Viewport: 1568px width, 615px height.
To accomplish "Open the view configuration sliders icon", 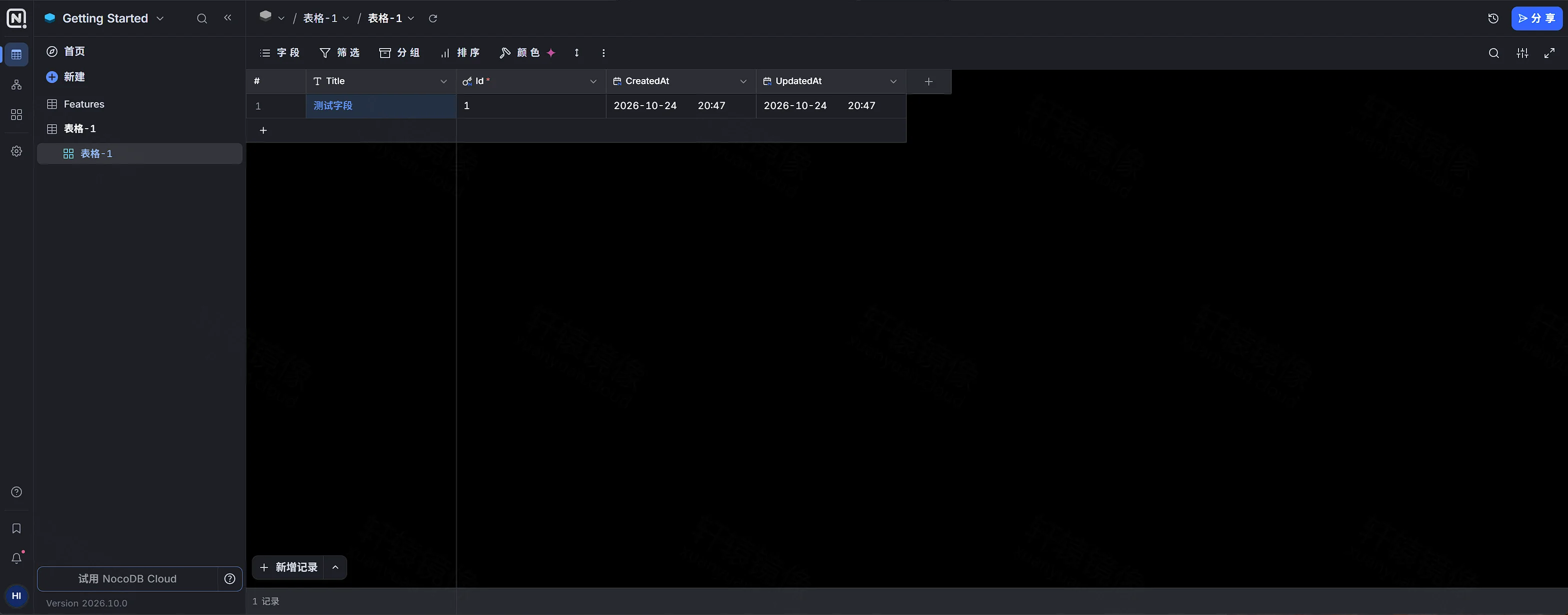I will coord(1522,53).
